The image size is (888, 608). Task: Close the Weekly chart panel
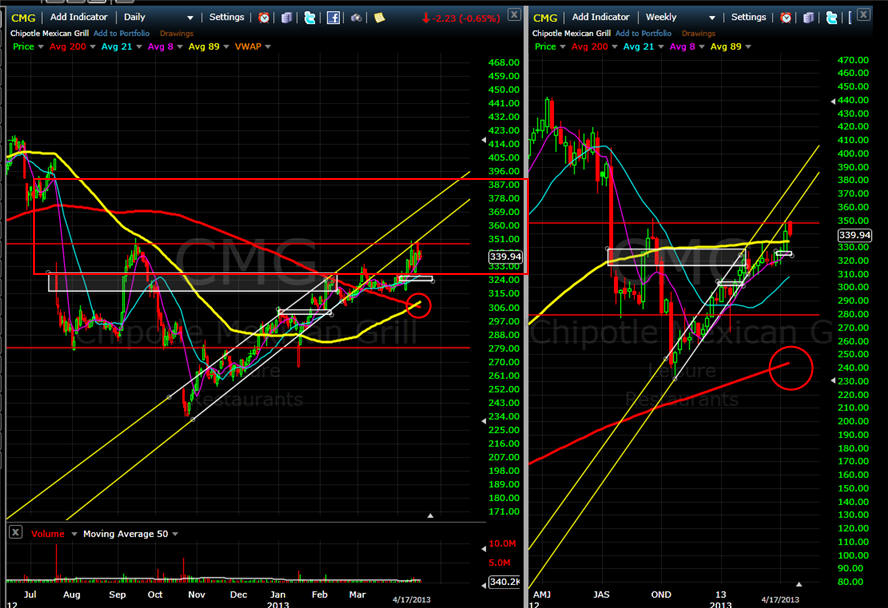click(x=863, y=15)
